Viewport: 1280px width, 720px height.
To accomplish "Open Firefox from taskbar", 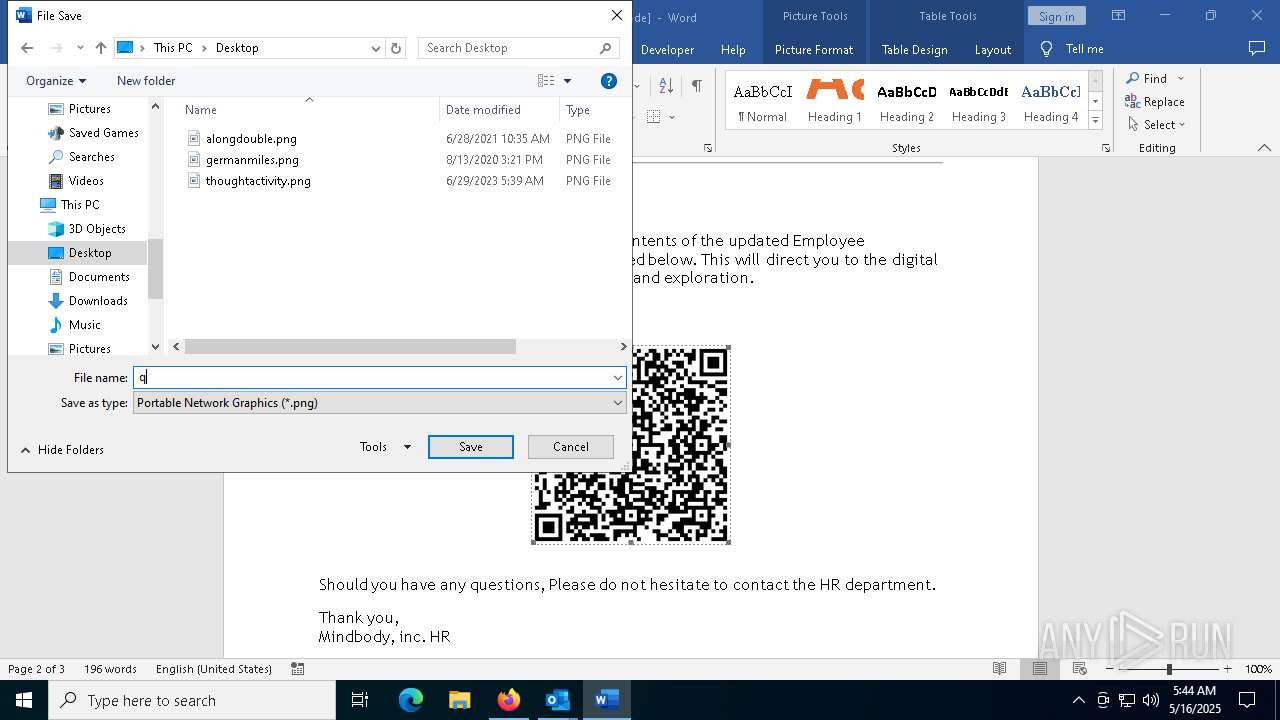I will [509, 700].
